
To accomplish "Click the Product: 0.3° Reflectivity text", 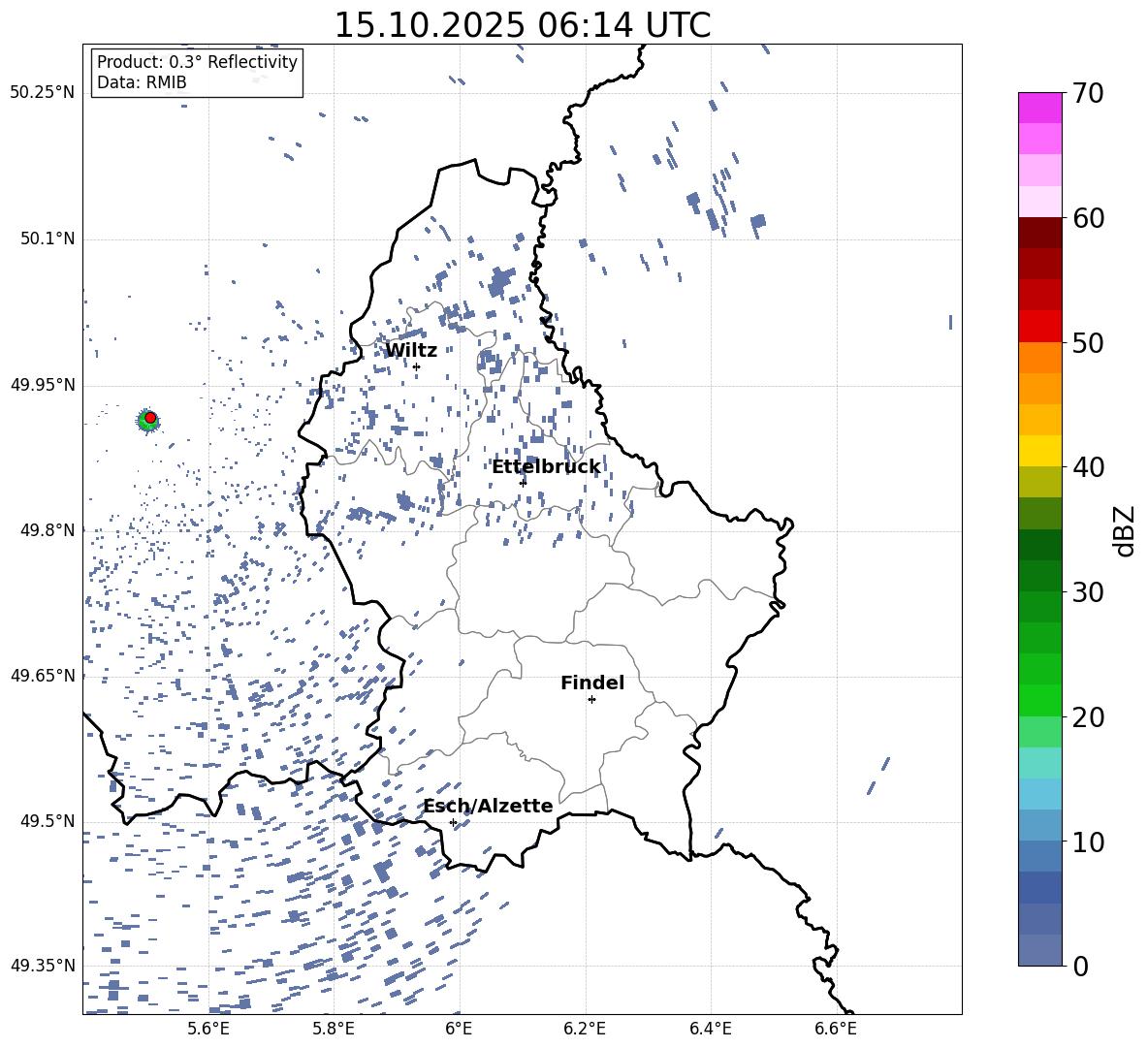I will pyautogui.click(x=197, y=62).
